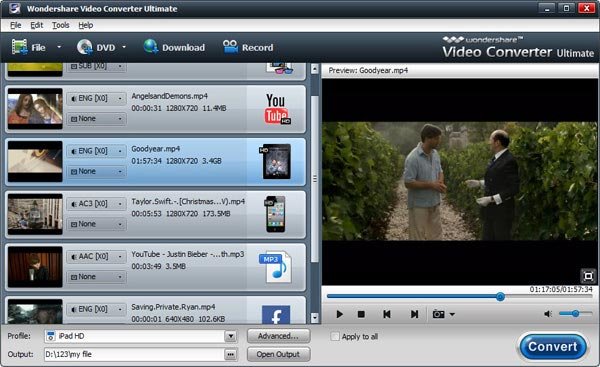Open the snapshot options arrow
Viewport: 600px width, 367px height.
[452, 315]
